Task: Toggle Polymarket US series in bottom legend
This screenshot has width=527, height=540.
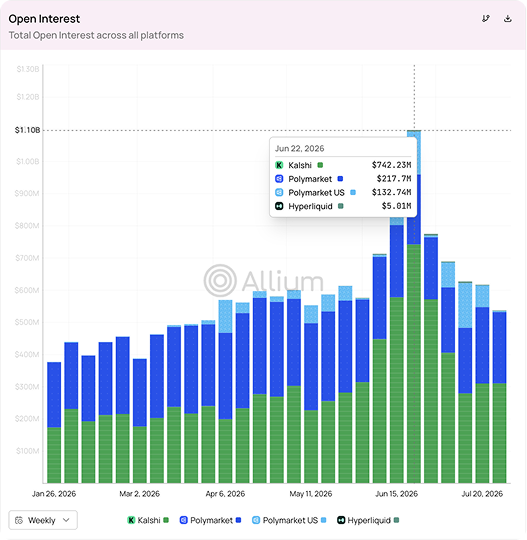Action: 289,520
